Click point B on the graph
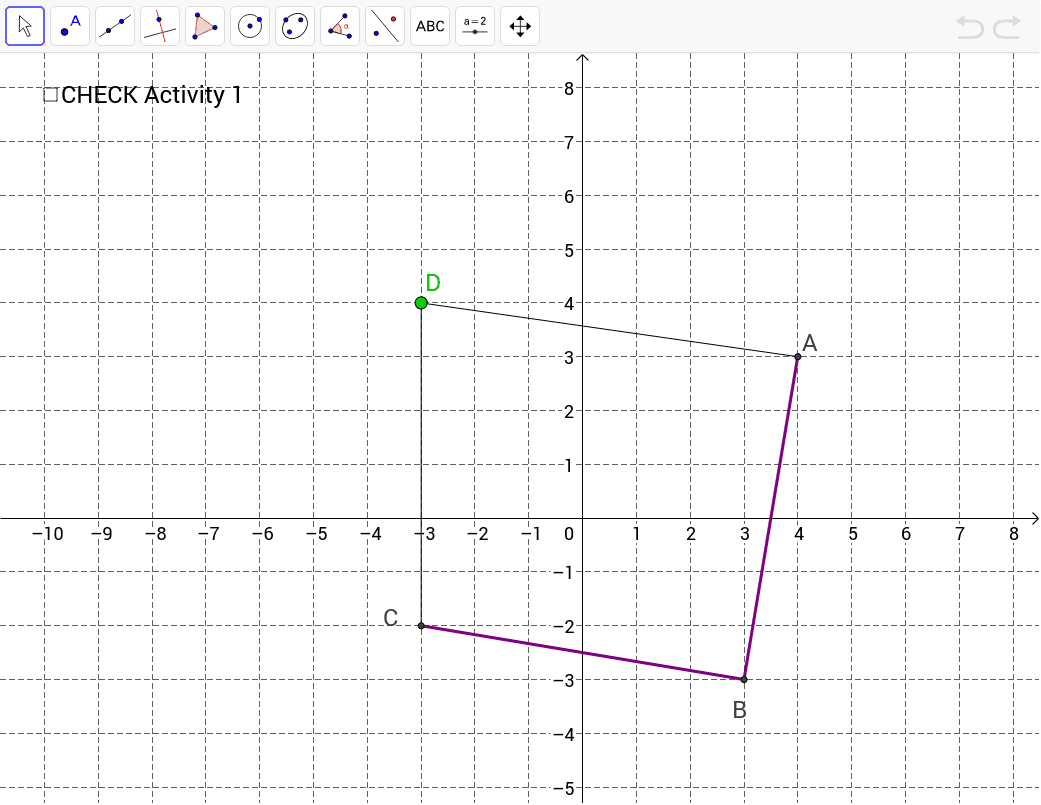 (x=744, y=680)
